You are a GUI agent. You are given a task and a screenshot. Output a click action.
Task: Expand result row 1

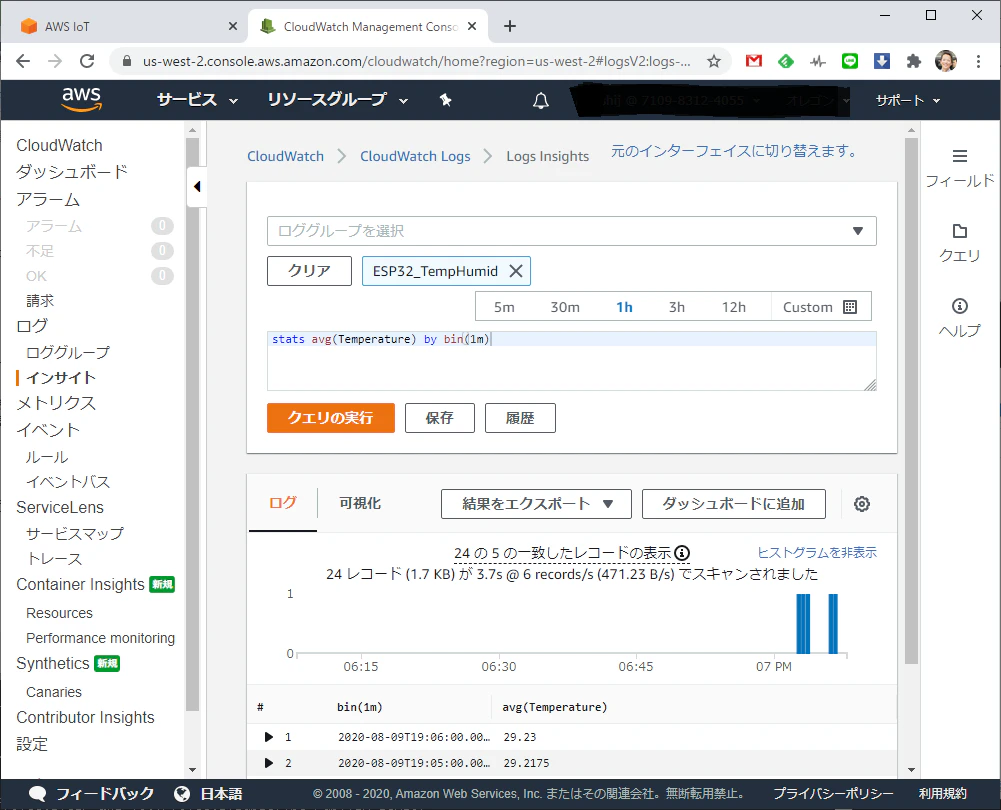(269, 737)
